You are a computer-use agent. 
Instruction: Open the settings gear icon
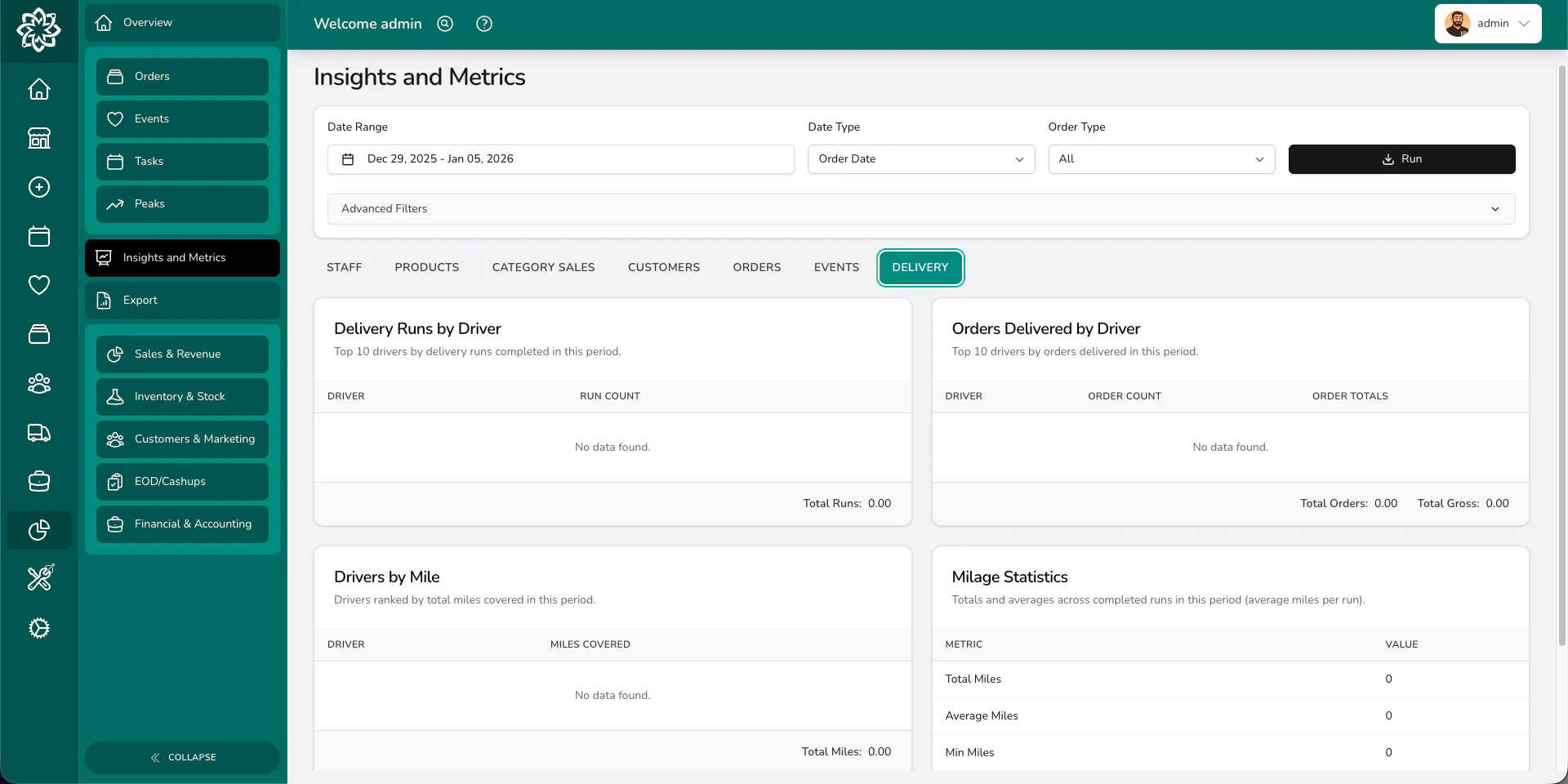point(38,628)
